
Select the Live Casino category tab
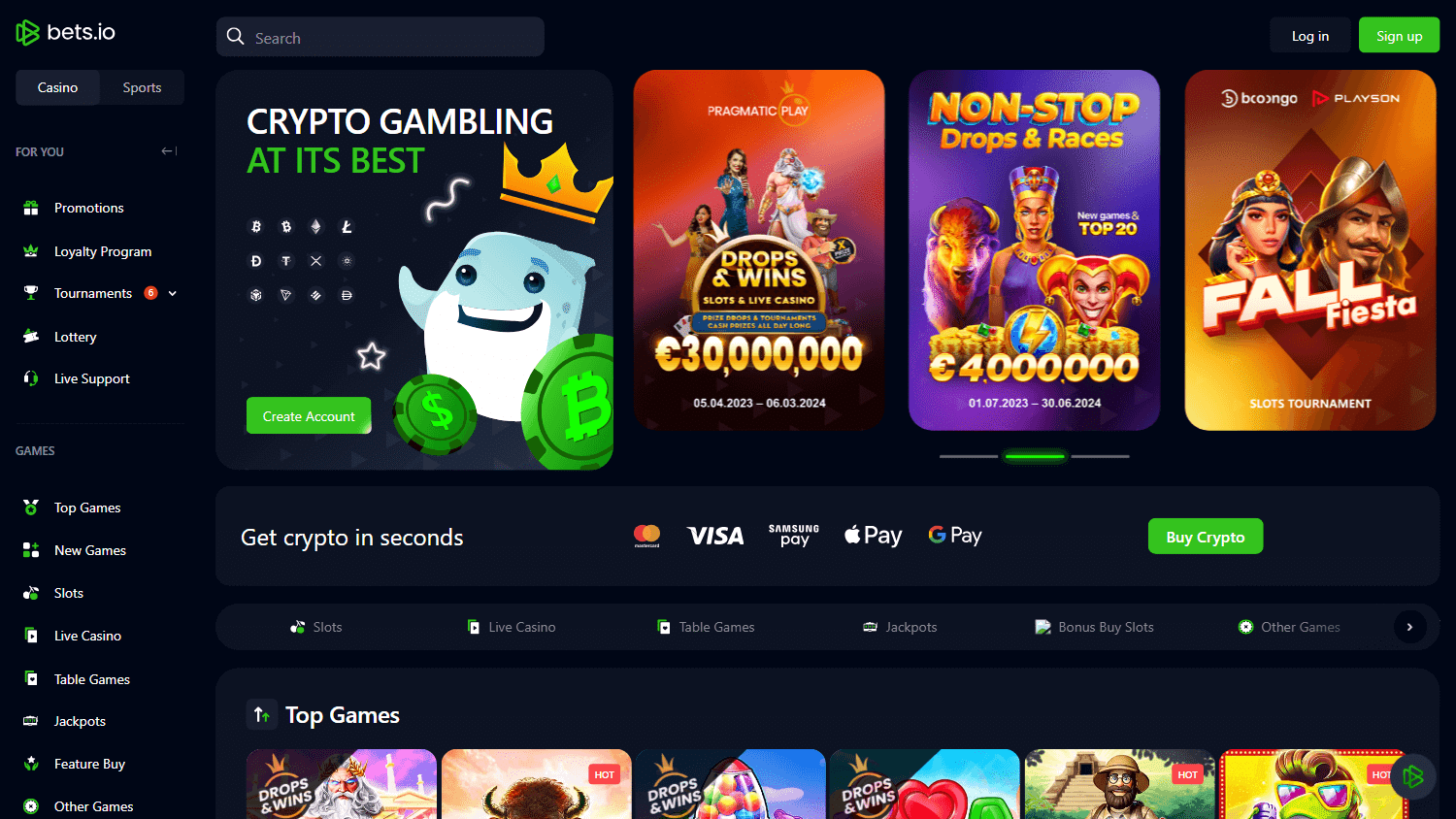512,627
